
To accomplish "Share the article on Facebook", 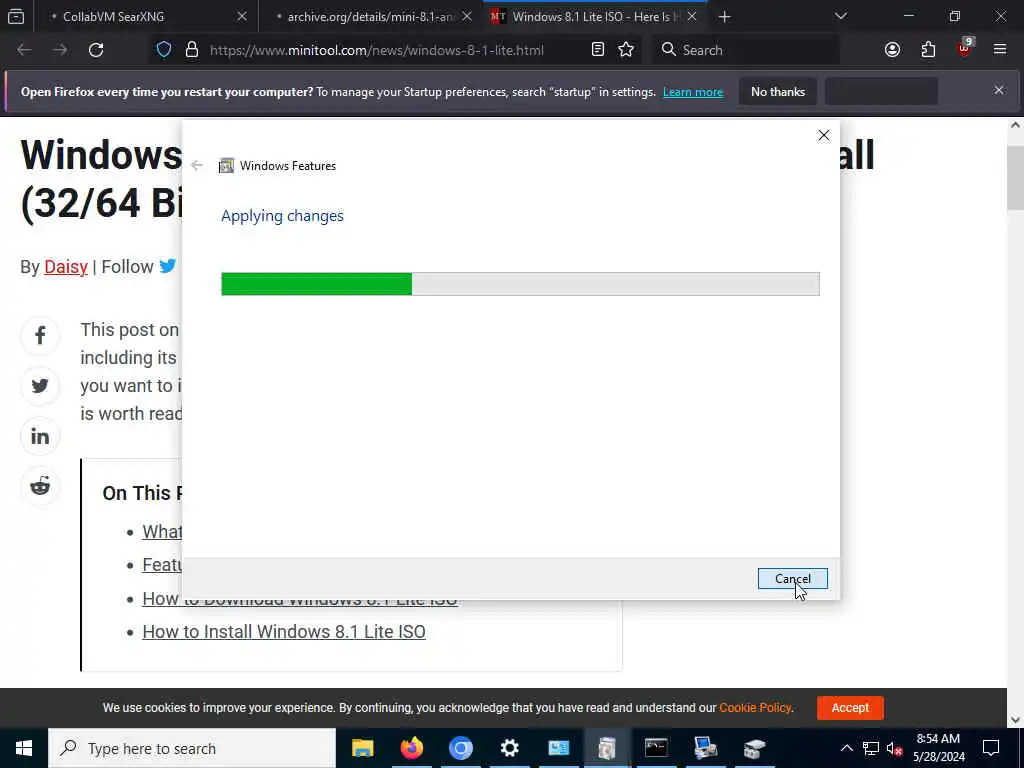I will [40, 336].
